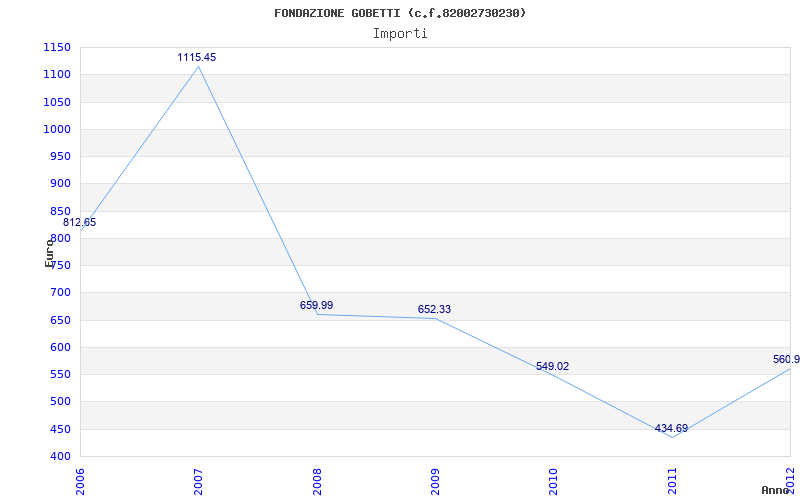Screen dimensions: 800x500
Task: Click the 450 y-axis tick label
Action: point(59,430)
